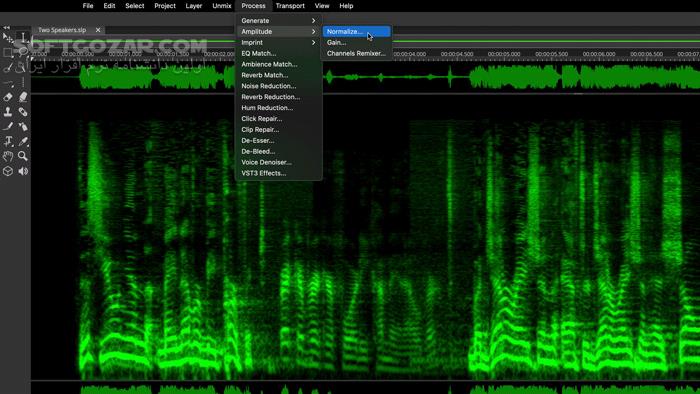Close the Two Speakers.slp tab
The image size is (700, 394).
pos(98,30)
